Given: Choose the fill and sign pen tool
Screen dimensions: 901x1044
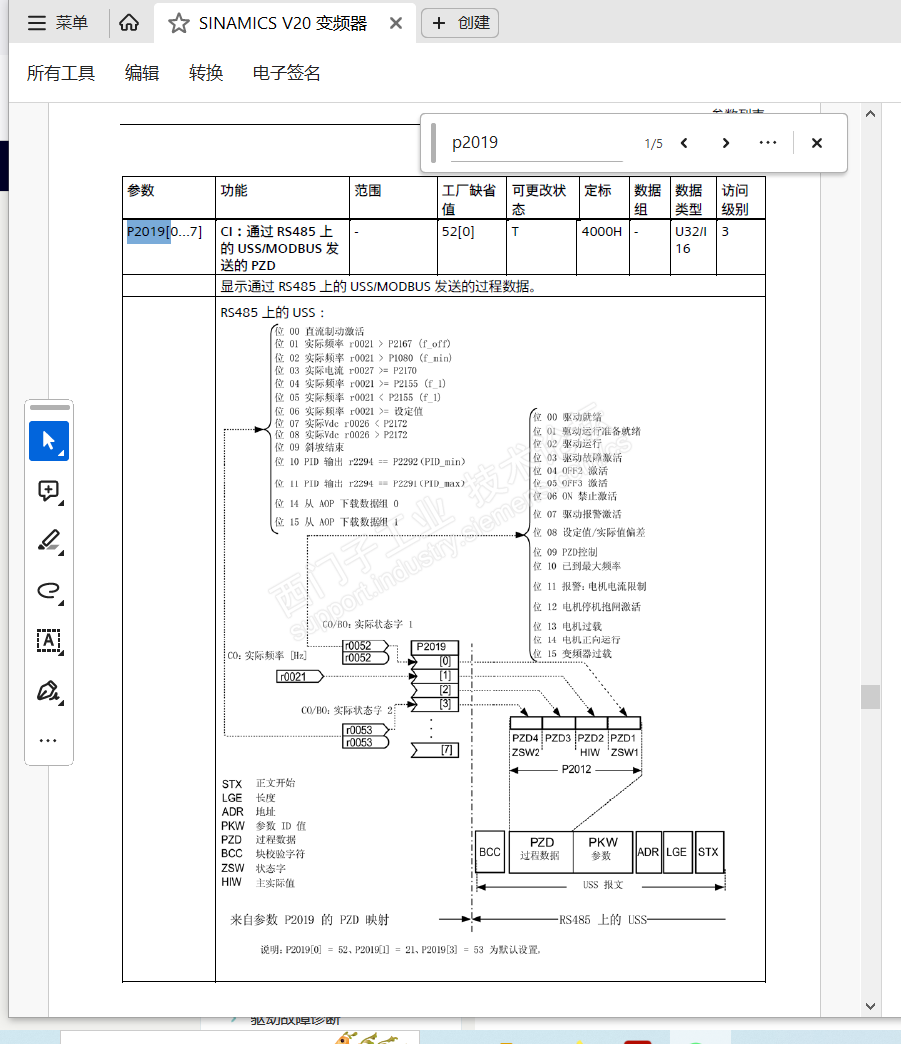Looking at the screenshot, I should point(49,691).
